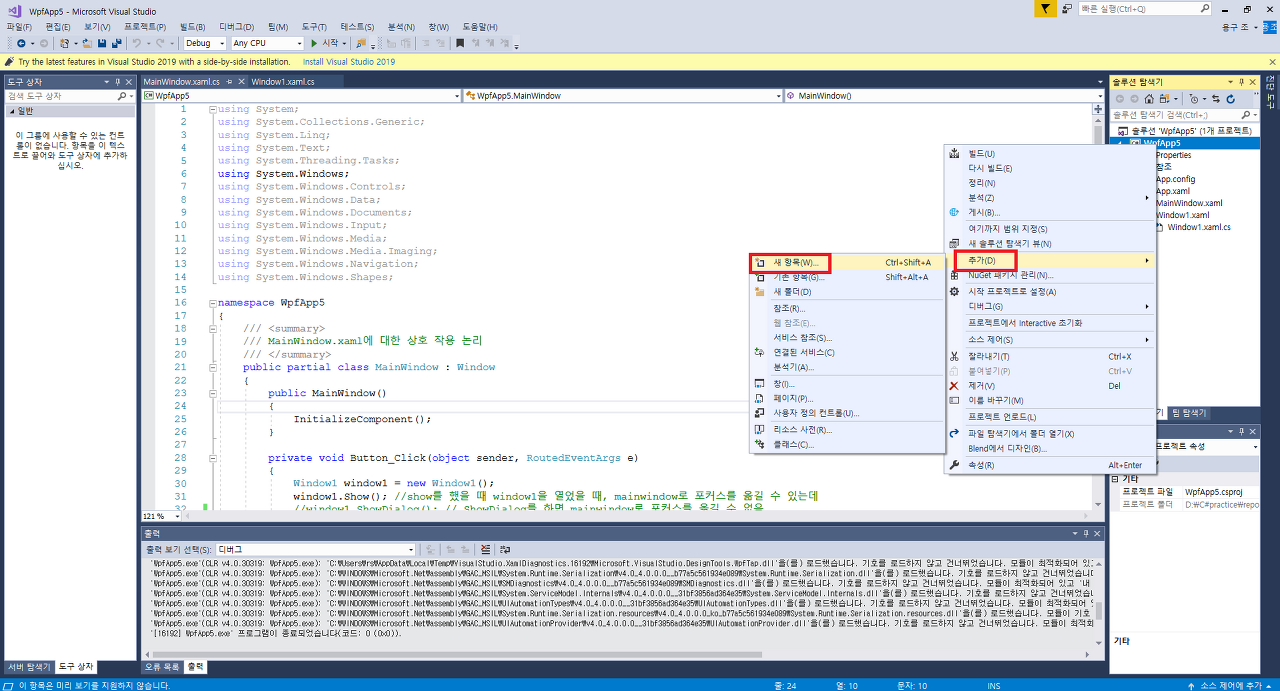Choose 속성(R) at the bottom of context menu
The image size is (1280, 691).
click(1049, 465)
